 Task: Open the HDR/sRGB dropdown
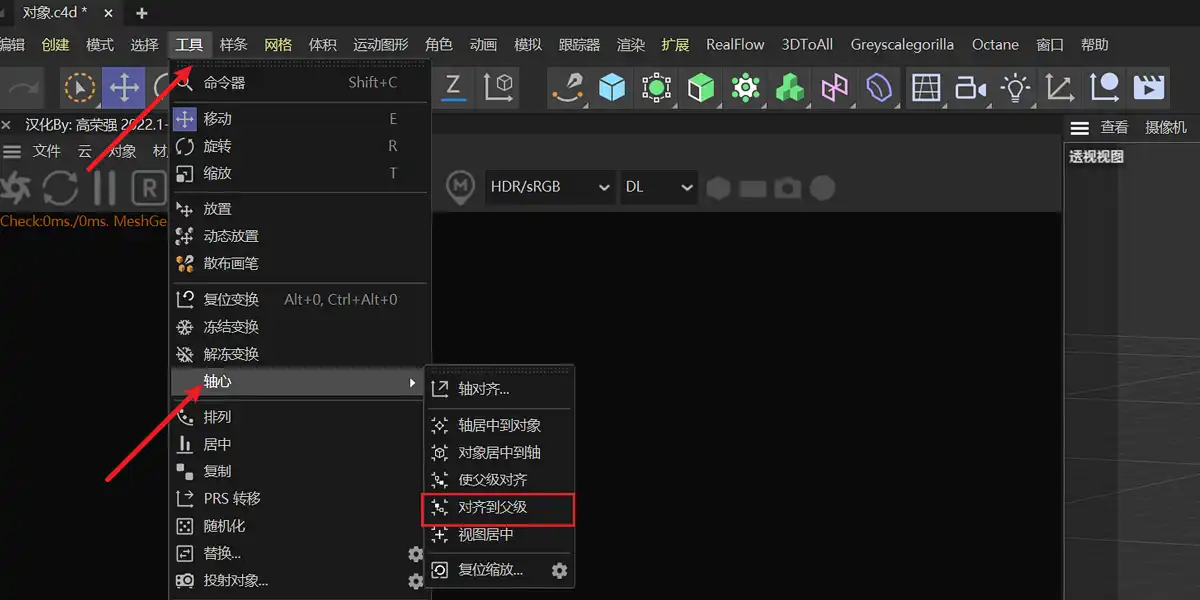(550, 187)
